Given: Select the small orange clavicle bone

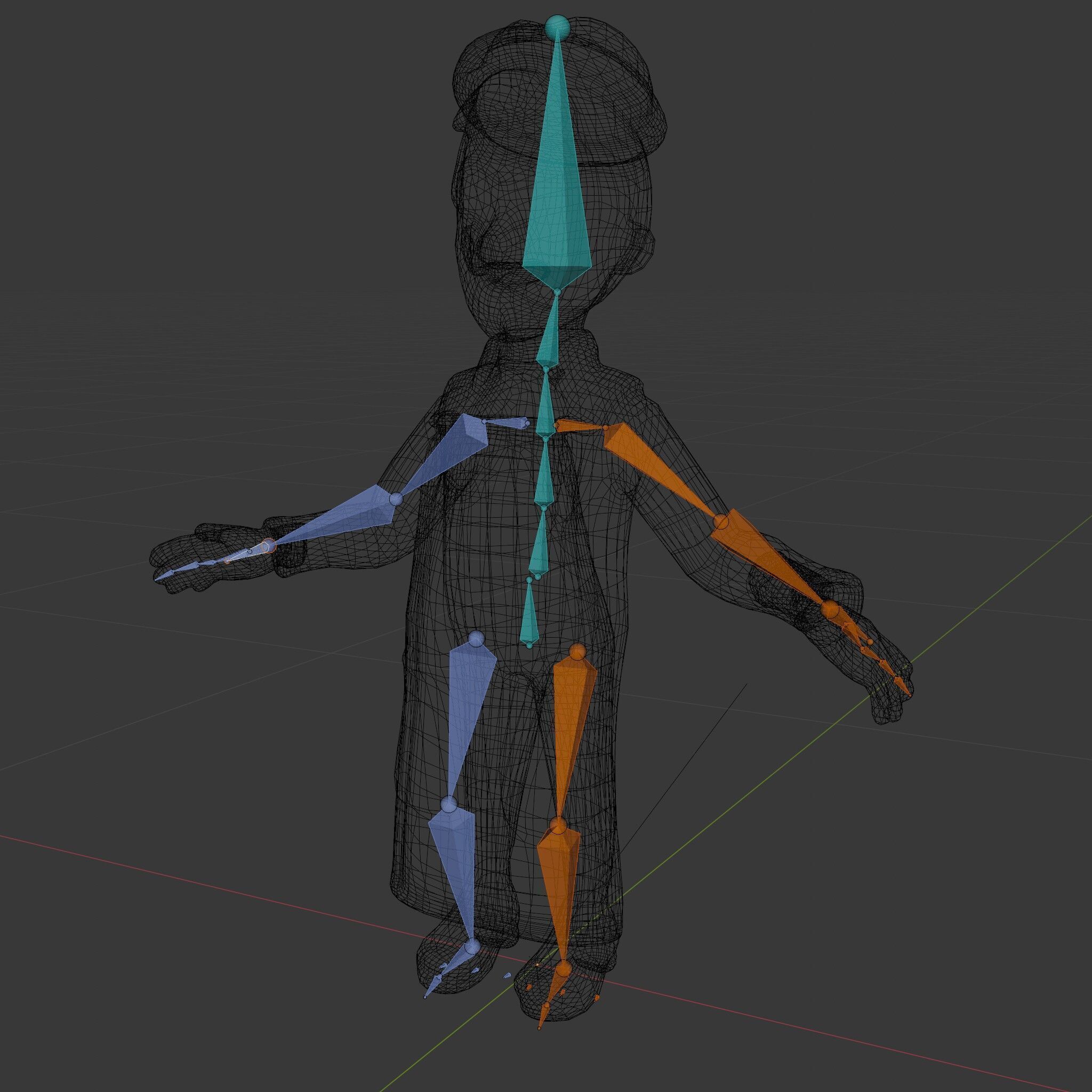Looking at the screenshot, I should pyautogui.click(x=580, y=426).
